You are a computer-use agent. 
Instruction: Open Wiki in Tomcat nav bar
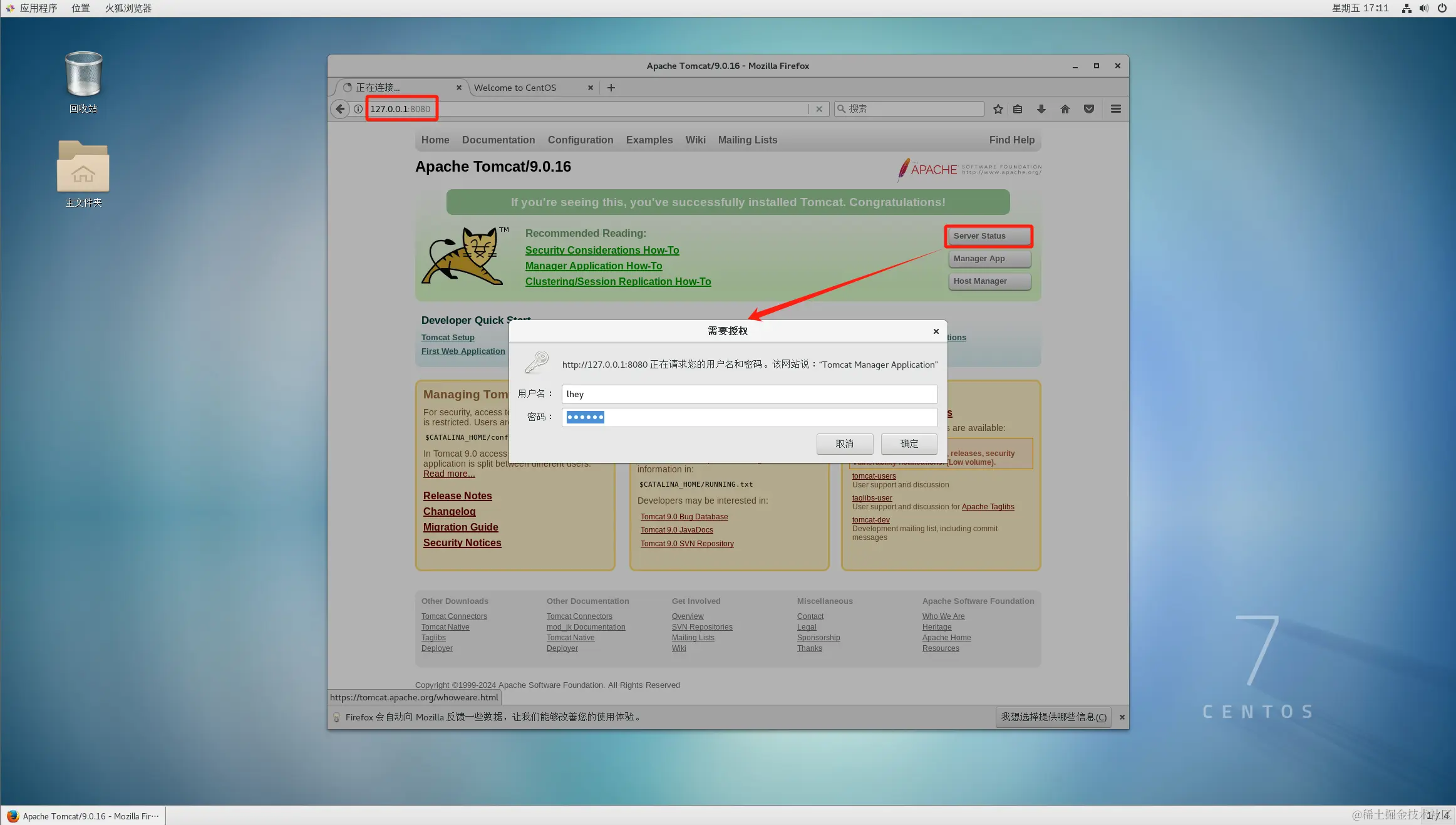(695, 140)
